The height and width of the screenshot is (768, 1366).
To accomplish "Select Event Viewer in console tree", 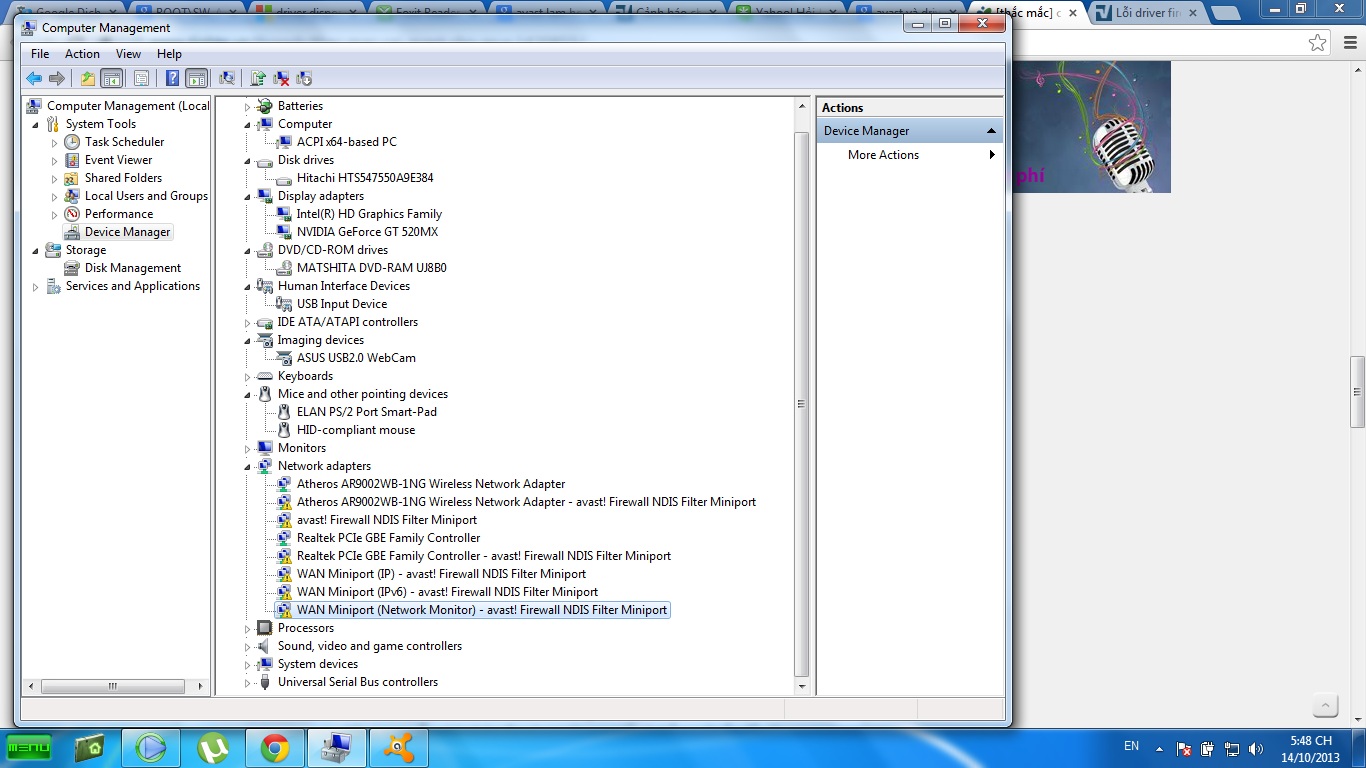I will tap(118, 160).
